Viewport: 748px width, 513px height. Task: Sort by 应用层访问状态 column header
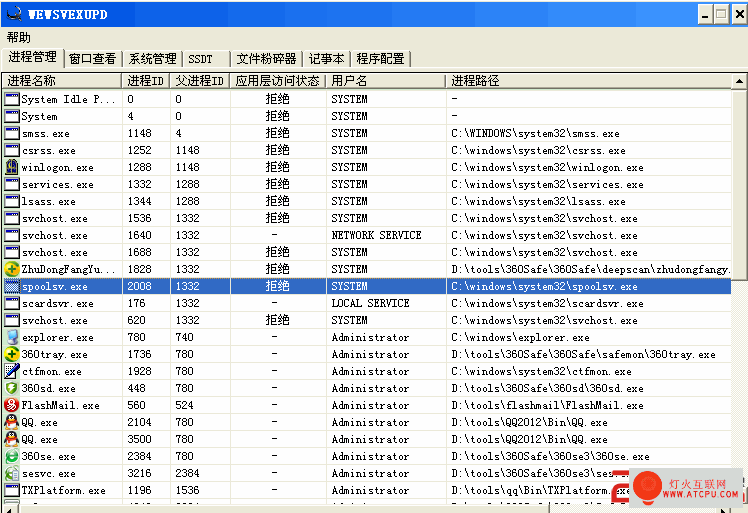point(278,81)
